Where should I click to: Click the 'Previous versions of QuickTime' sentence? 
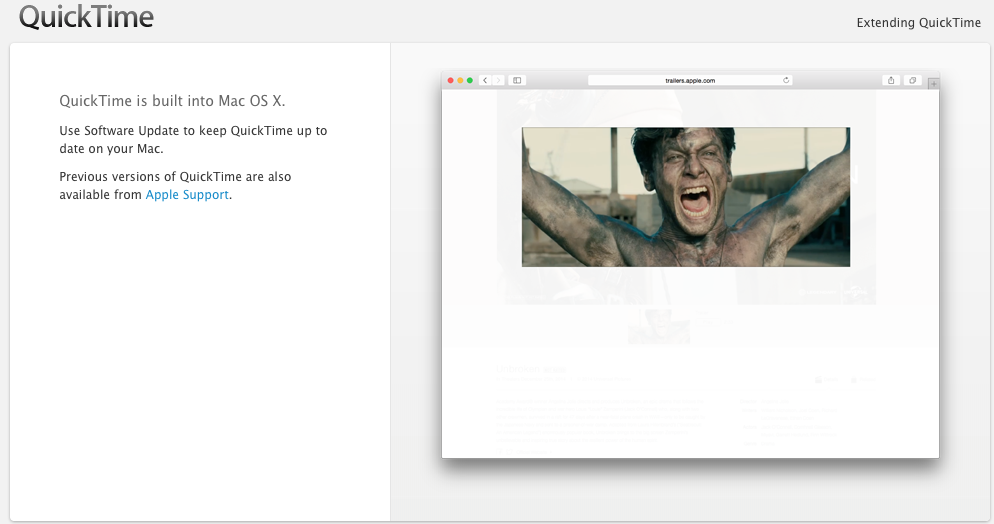point(176,186)
